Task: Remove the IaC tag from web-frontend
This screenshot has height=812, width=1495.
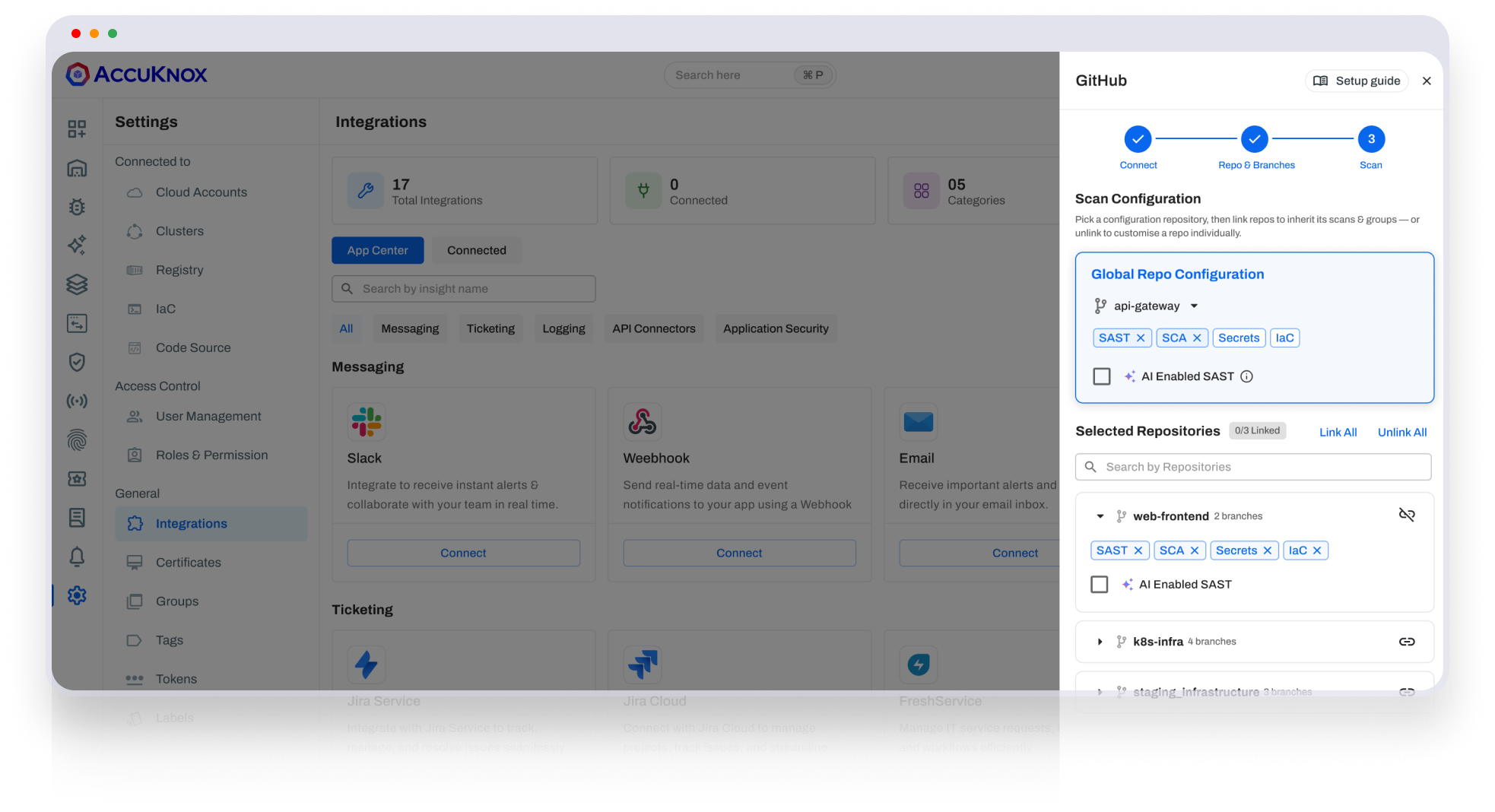Action: point(1317,550)
